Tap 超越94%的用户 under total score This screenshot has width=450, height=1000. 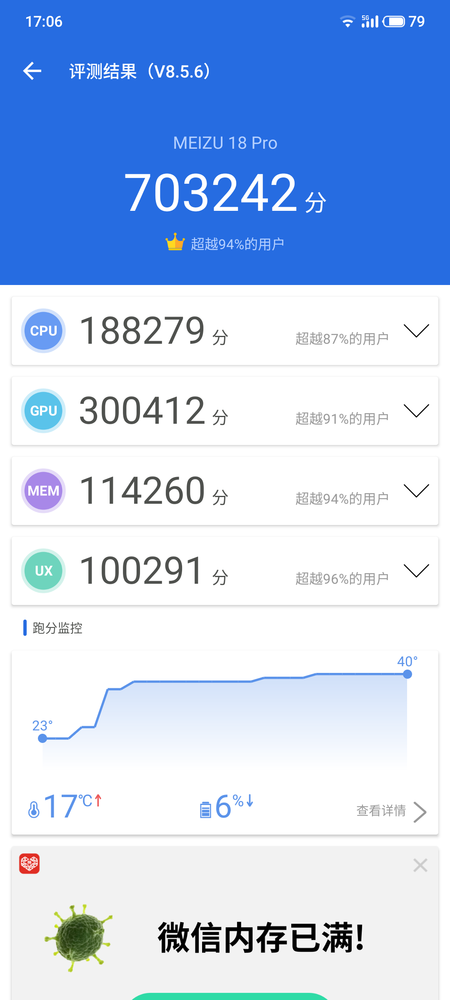point(237,244)
